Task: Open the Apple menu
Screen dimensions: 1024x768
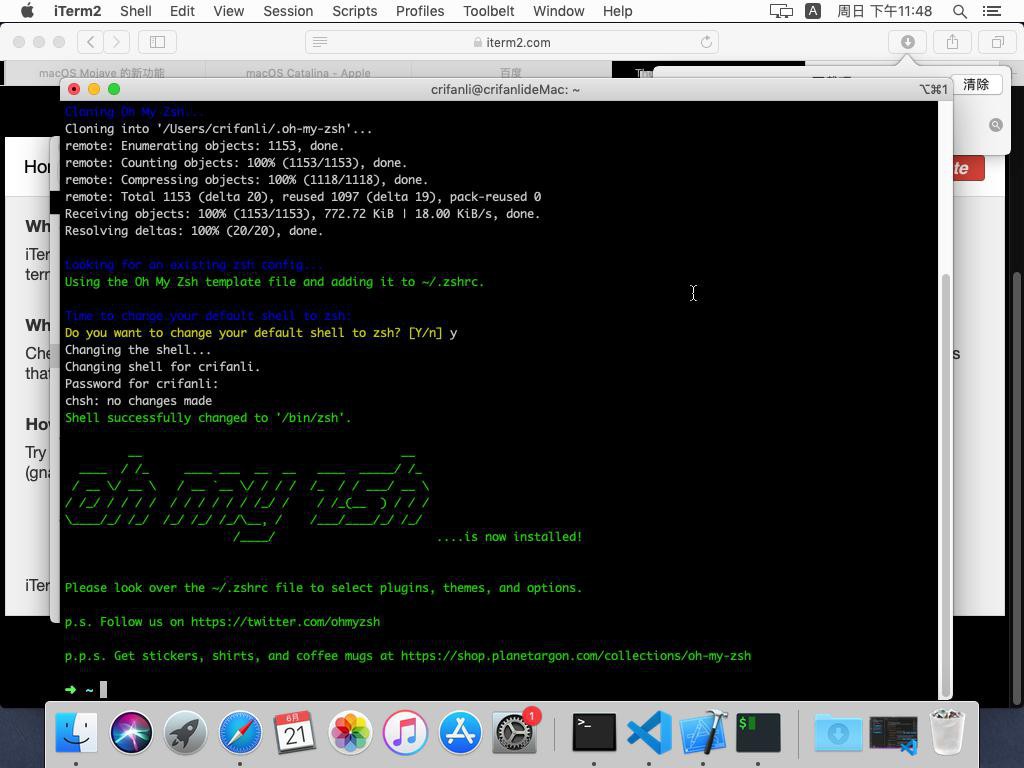Action: click(27, 11)
